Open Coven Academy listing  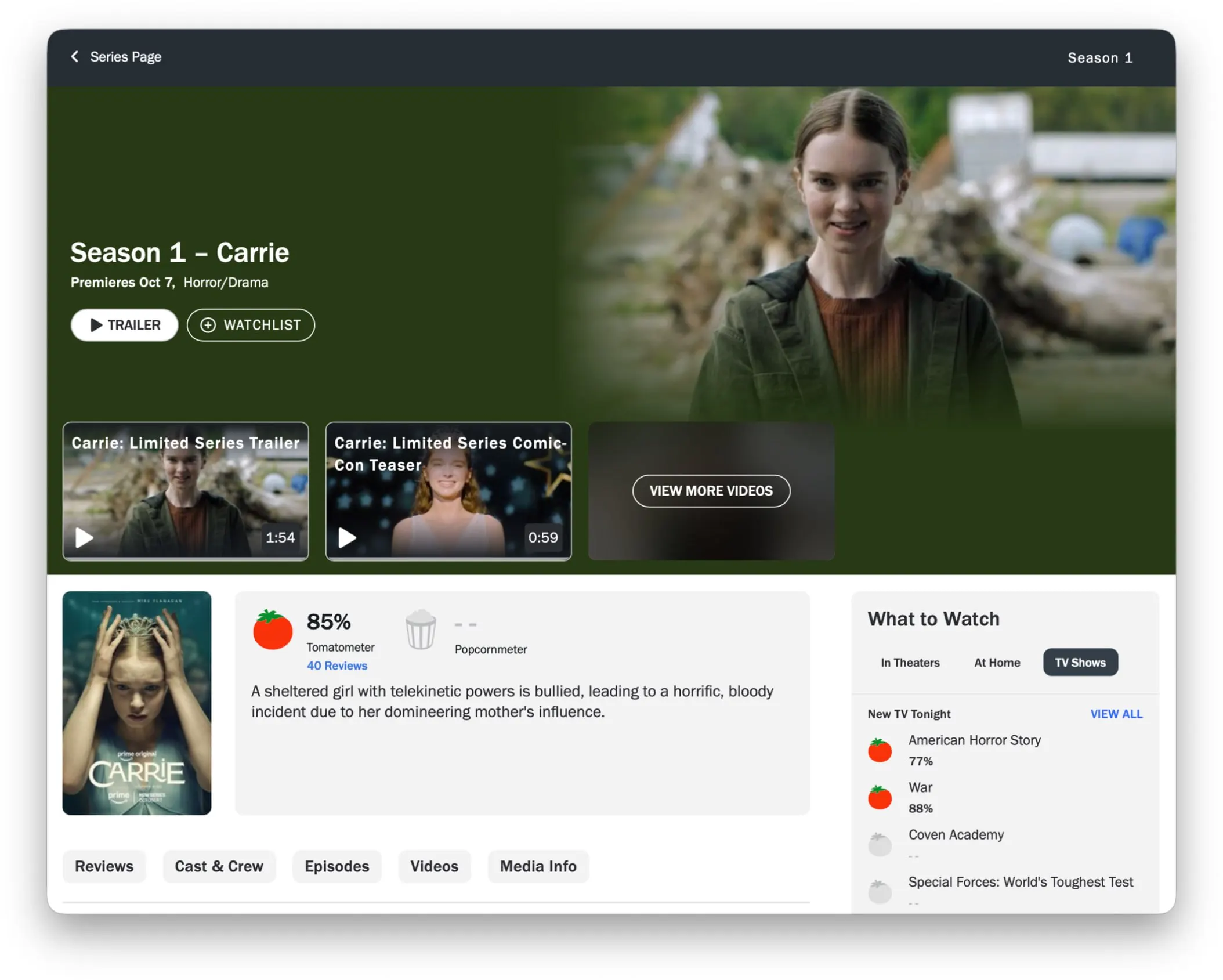click(956, 835)
